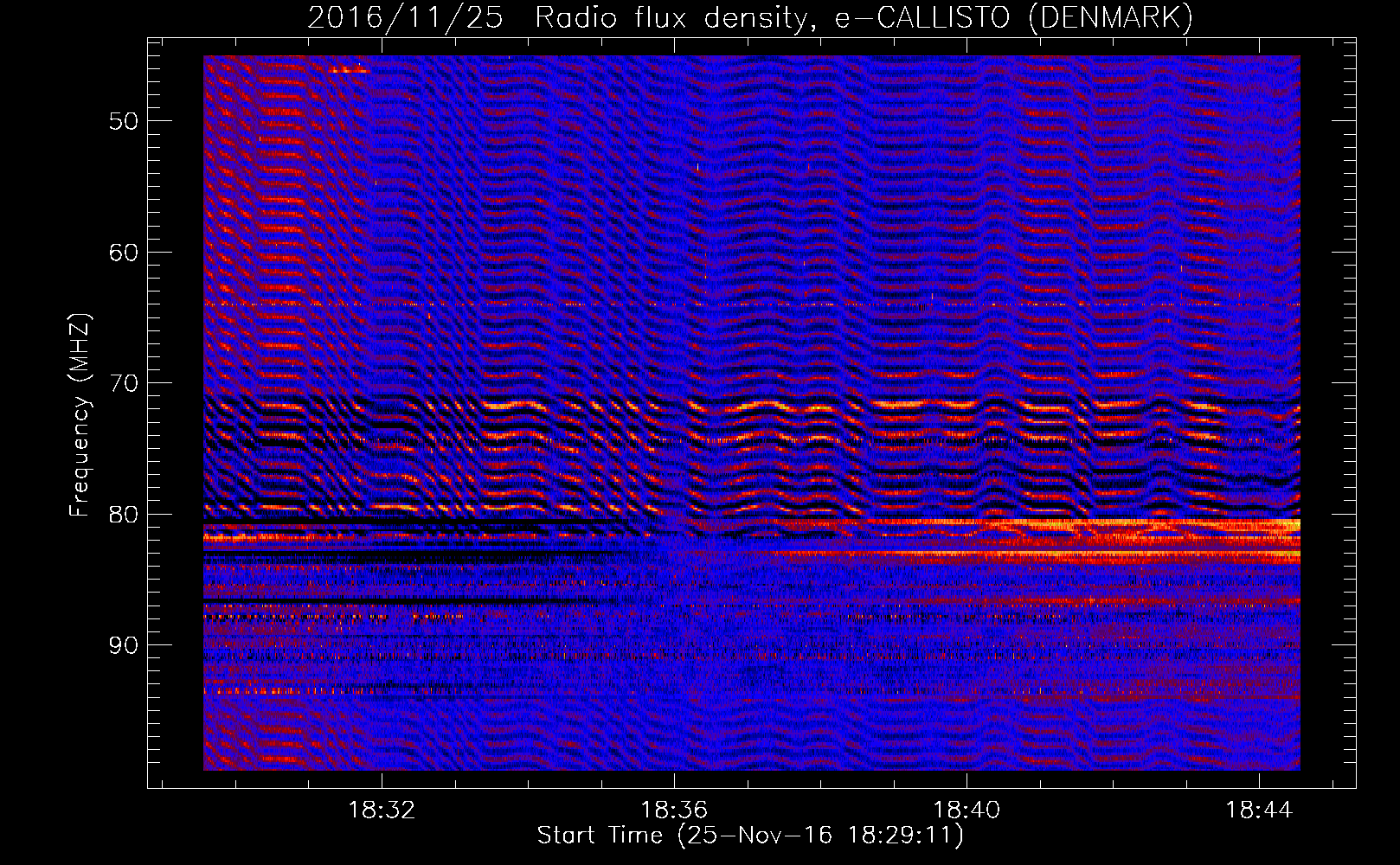The image size is (1400, 865).
Task: Click the 18:36 time tick label
Action: tap(674, 810)
